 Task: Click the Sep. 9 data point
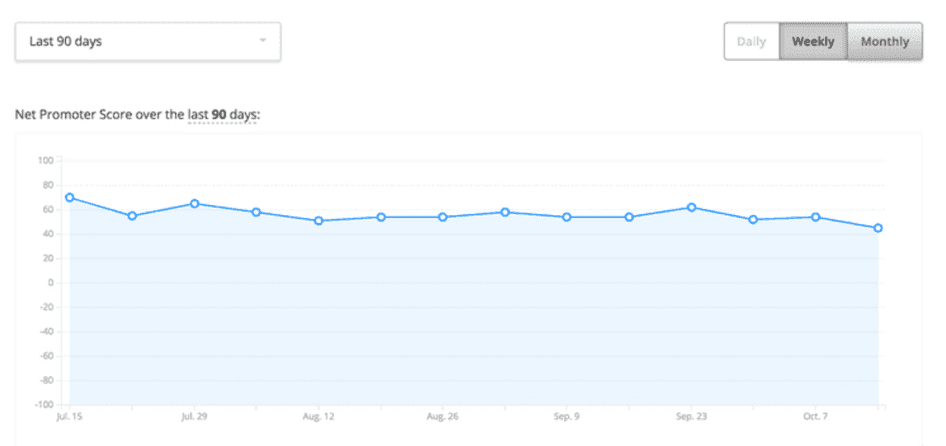pyautogui.click(x=567, y=217)
